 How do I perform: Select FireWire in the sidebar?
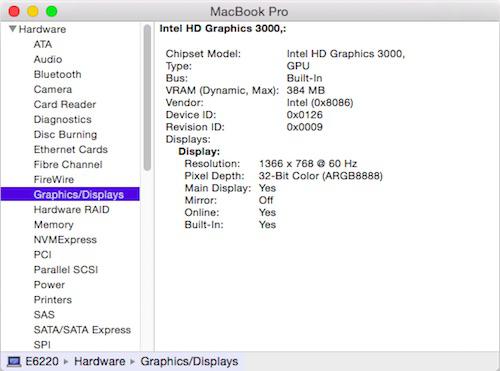pyautogui.click(x=54, y=179)
